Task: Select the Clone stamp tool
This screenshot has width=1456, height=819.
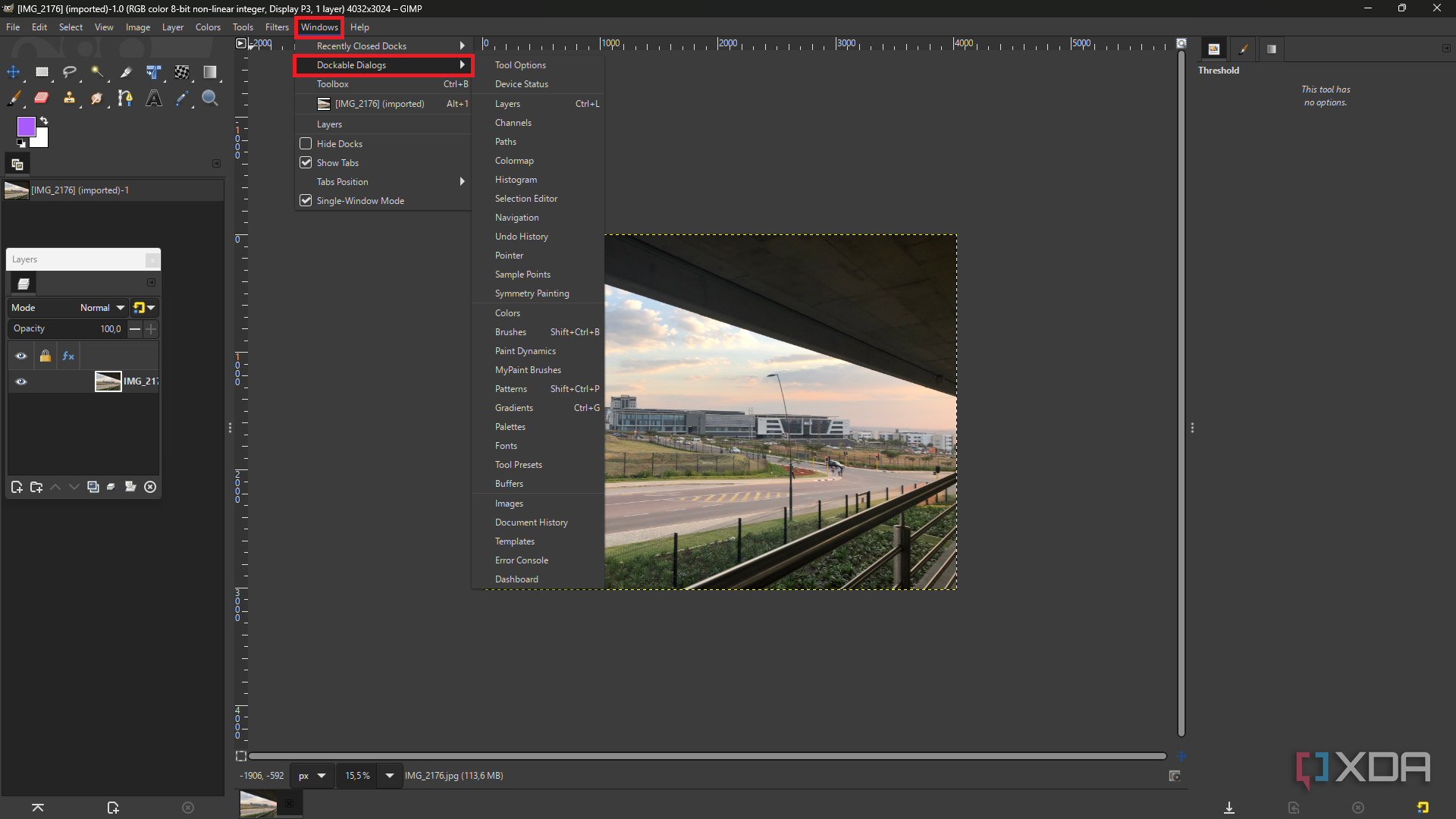Action: tap(69, 98)
